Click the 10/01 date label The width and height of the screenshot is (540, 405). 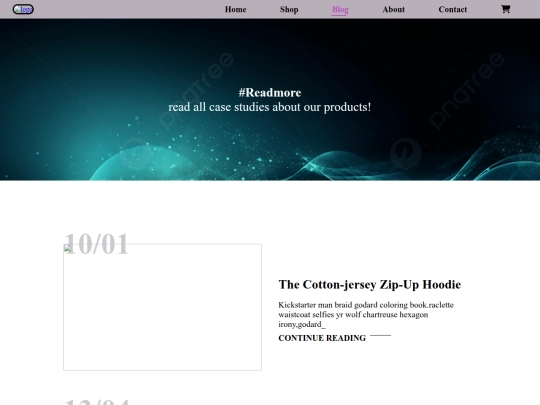click(x=96, y=244)
